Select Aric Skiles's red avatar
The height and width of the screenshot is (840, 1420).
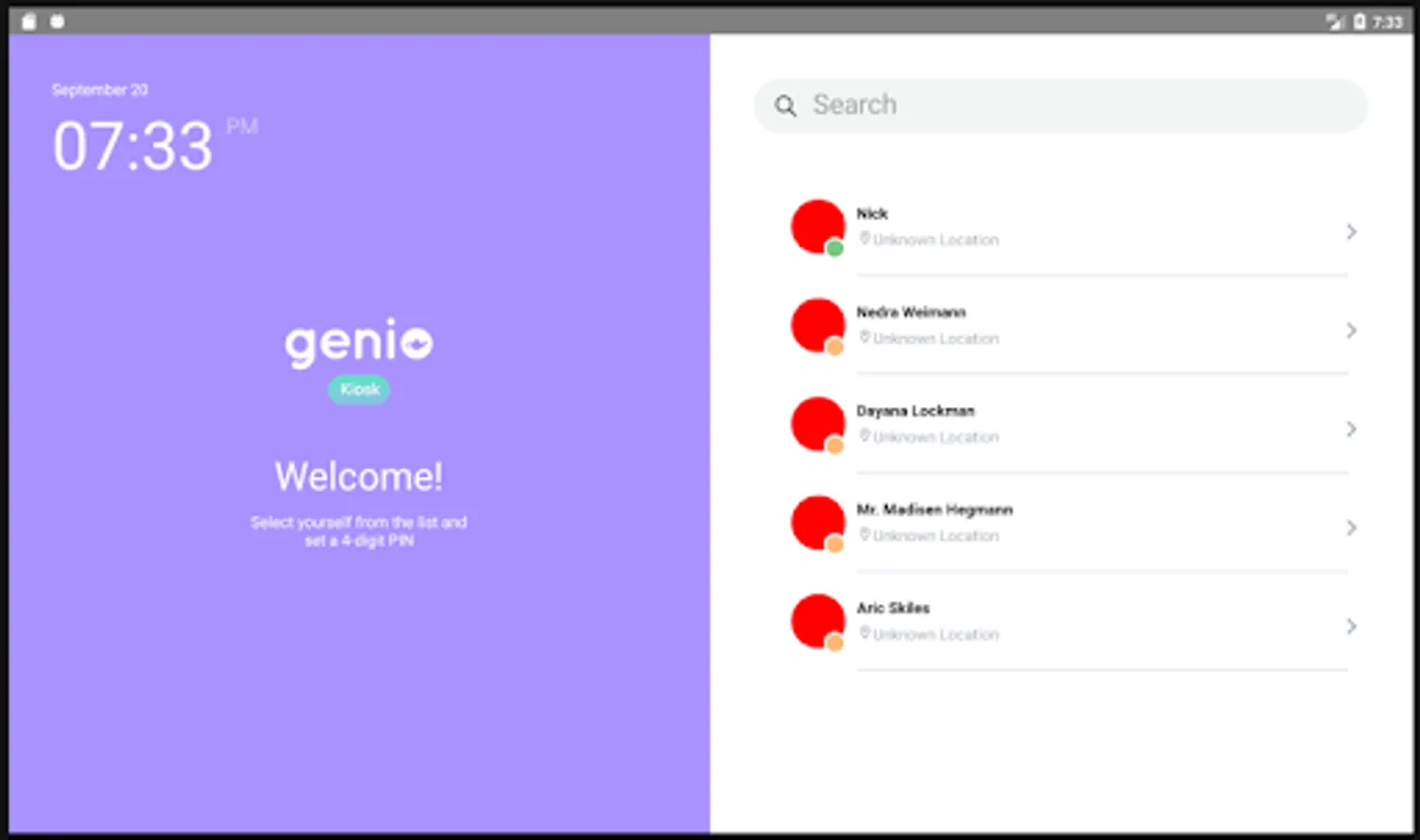[x=818, y=622]
